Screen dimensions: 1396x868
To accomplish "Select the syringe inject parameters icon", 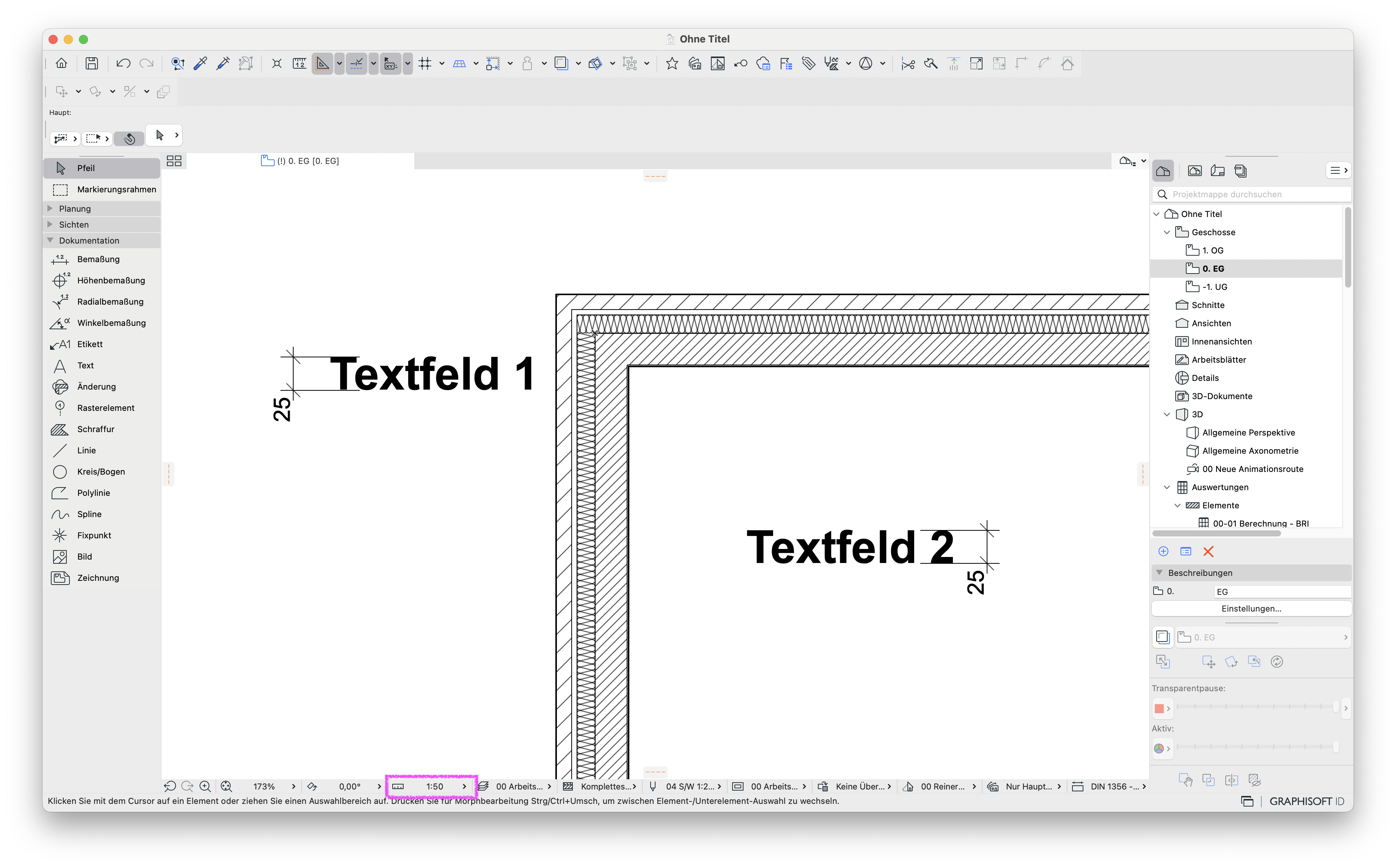I will (223, 63).
